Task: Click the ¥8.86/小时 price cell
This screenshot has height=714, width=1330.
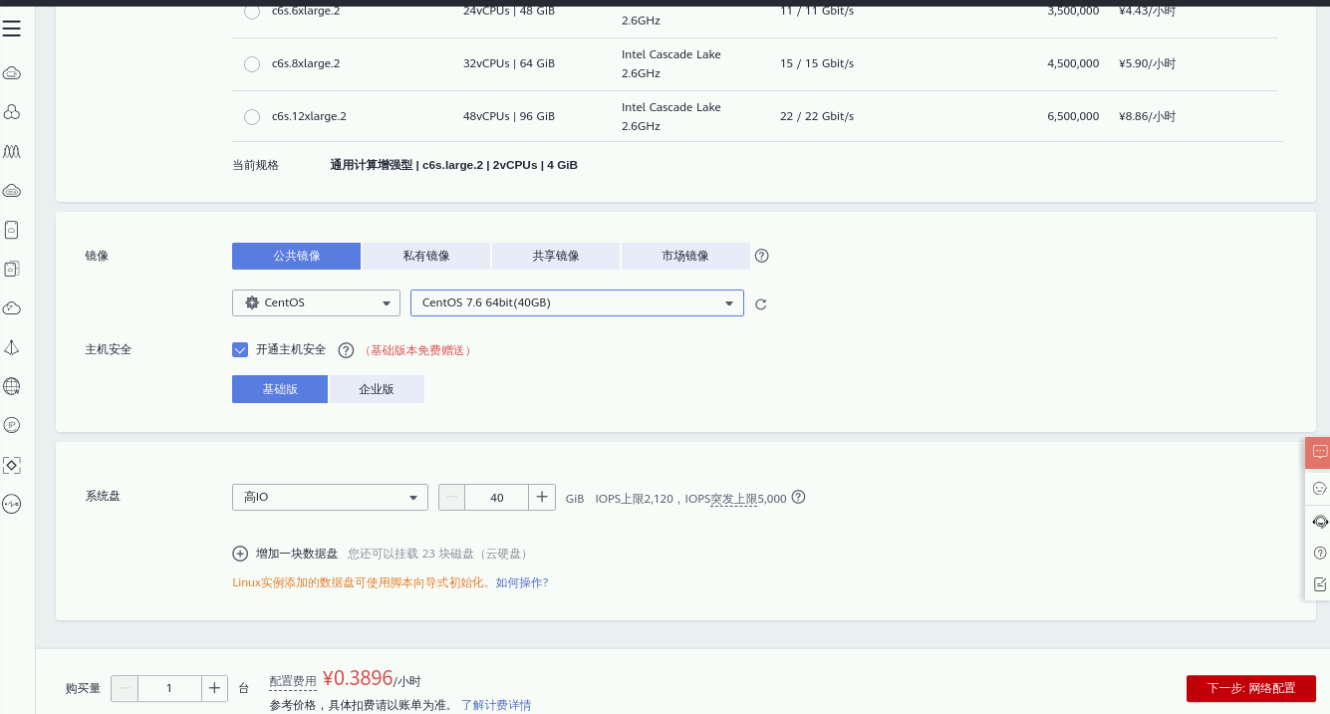Action: 1147,117
